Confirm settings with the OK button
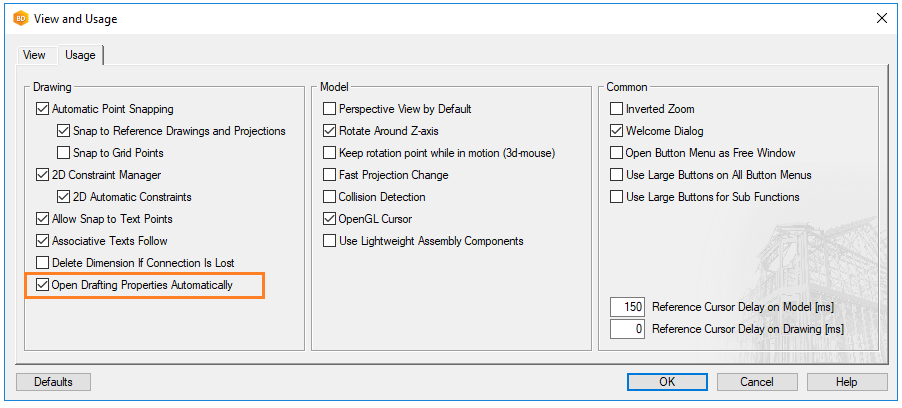 coord(667,382)
